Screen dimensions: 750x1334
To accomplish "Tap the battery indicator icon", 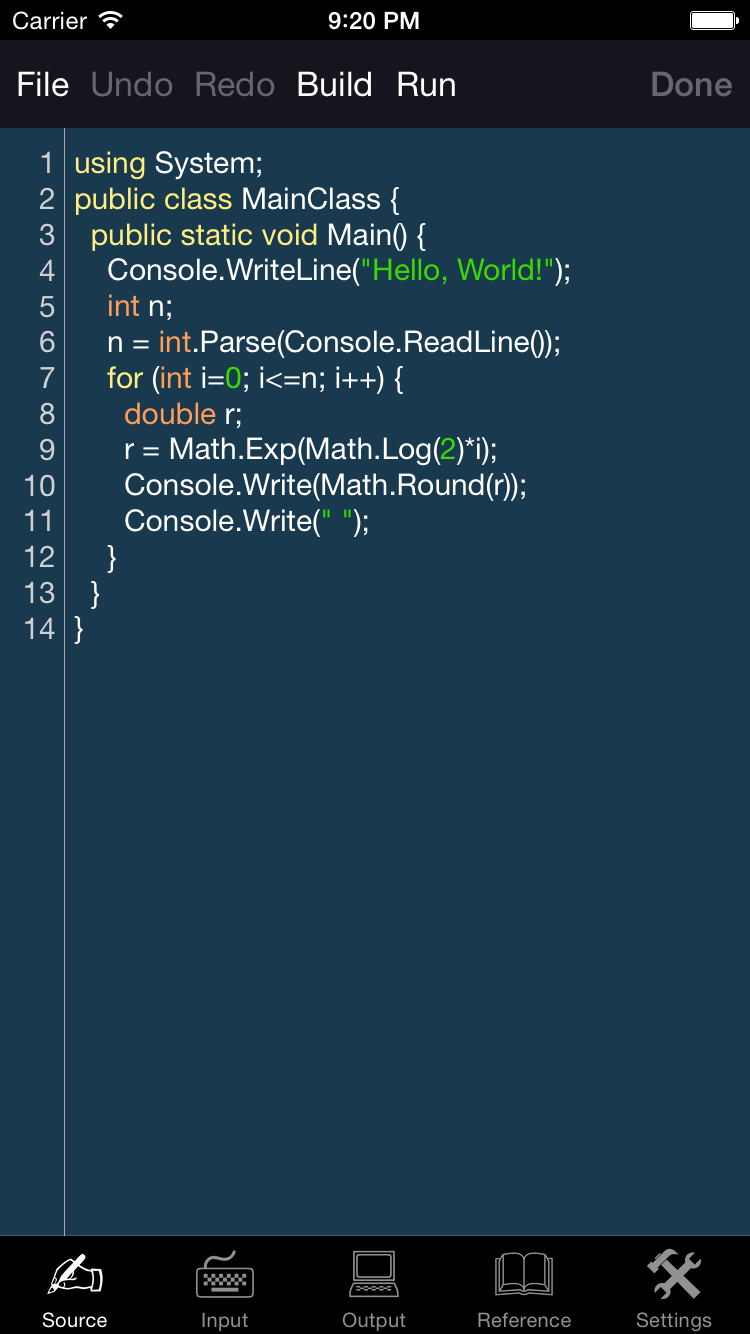I will coord(713,21).
